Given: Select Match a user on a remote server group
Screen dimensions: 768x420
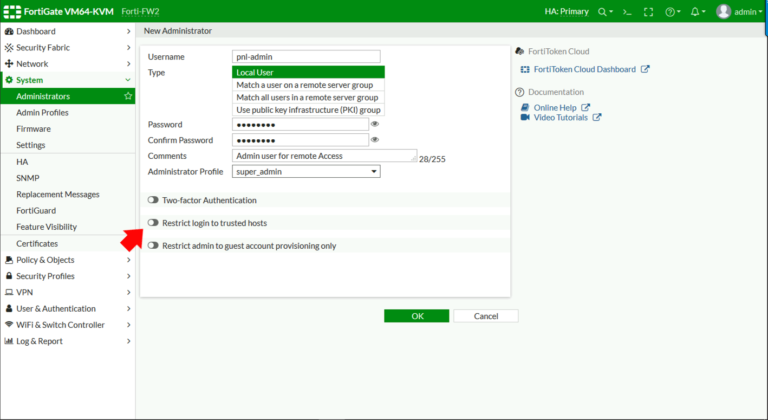Looking at the screenshot, I should click(308, 85).
